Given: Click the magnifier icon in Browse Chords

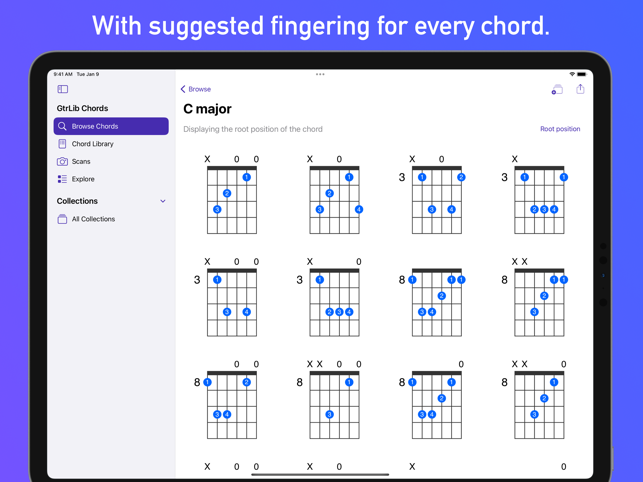Looking at the screenshot, I should pyautogui.click(x=62, y=126).
